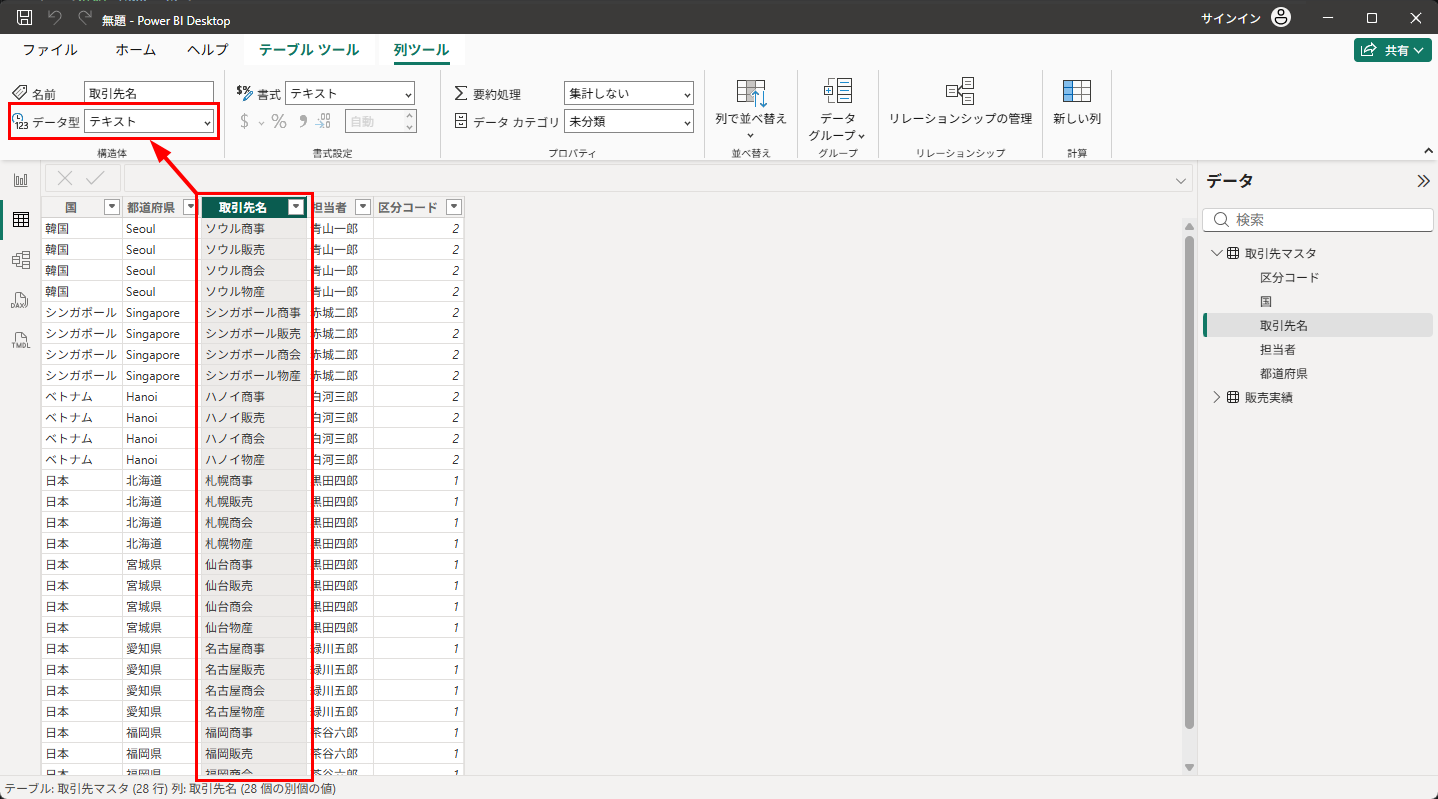Click the 新しい列 new column icon

point(1077,91)
